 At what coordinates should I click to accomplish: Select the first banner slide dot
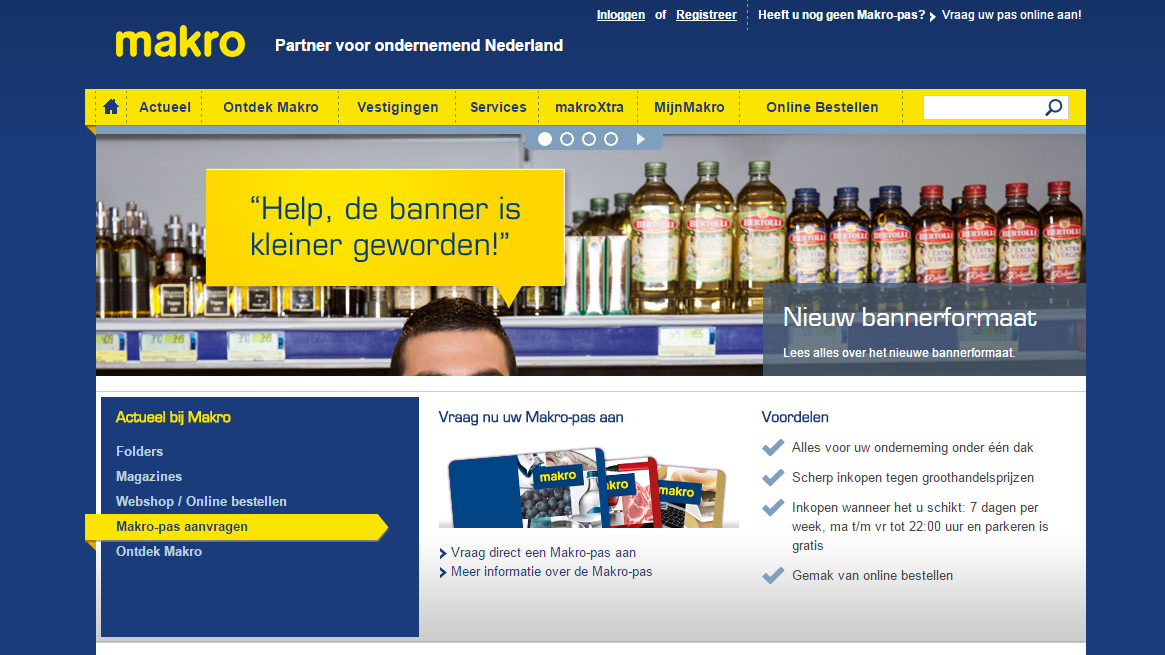coord(545,139)
